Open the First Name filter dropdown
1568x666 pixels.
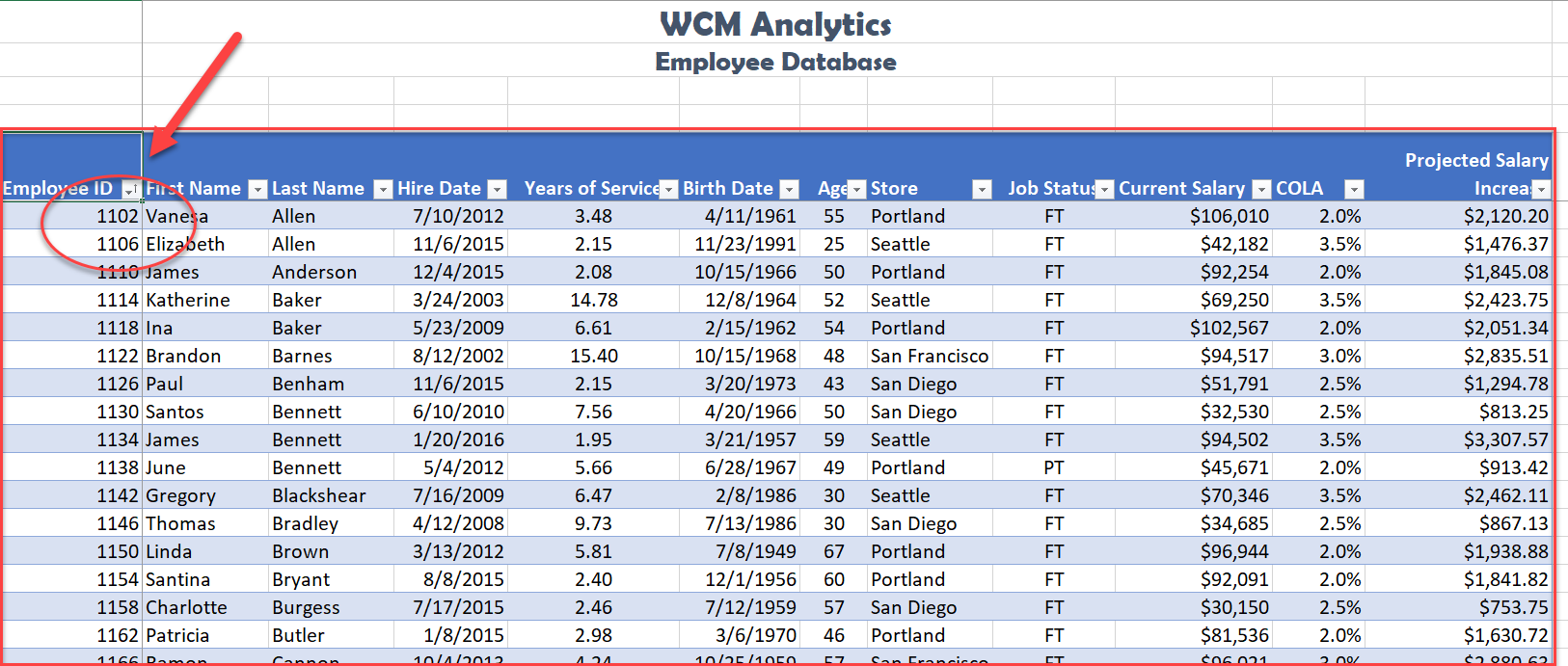tap(257, 190)
